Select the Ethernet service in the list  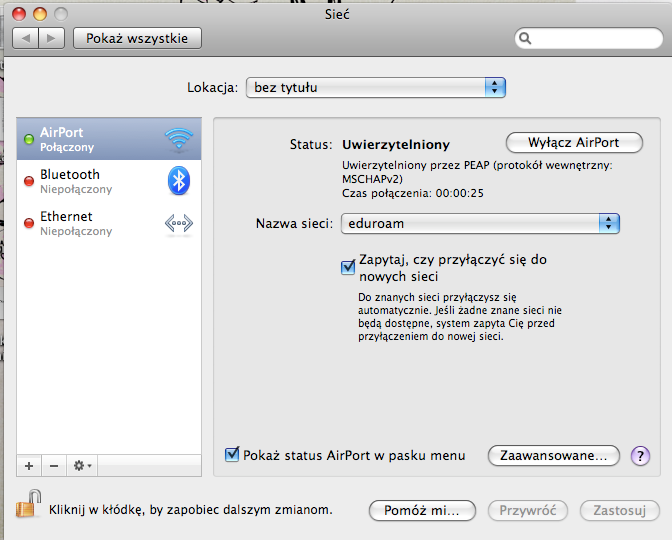[x=109, y=223]
